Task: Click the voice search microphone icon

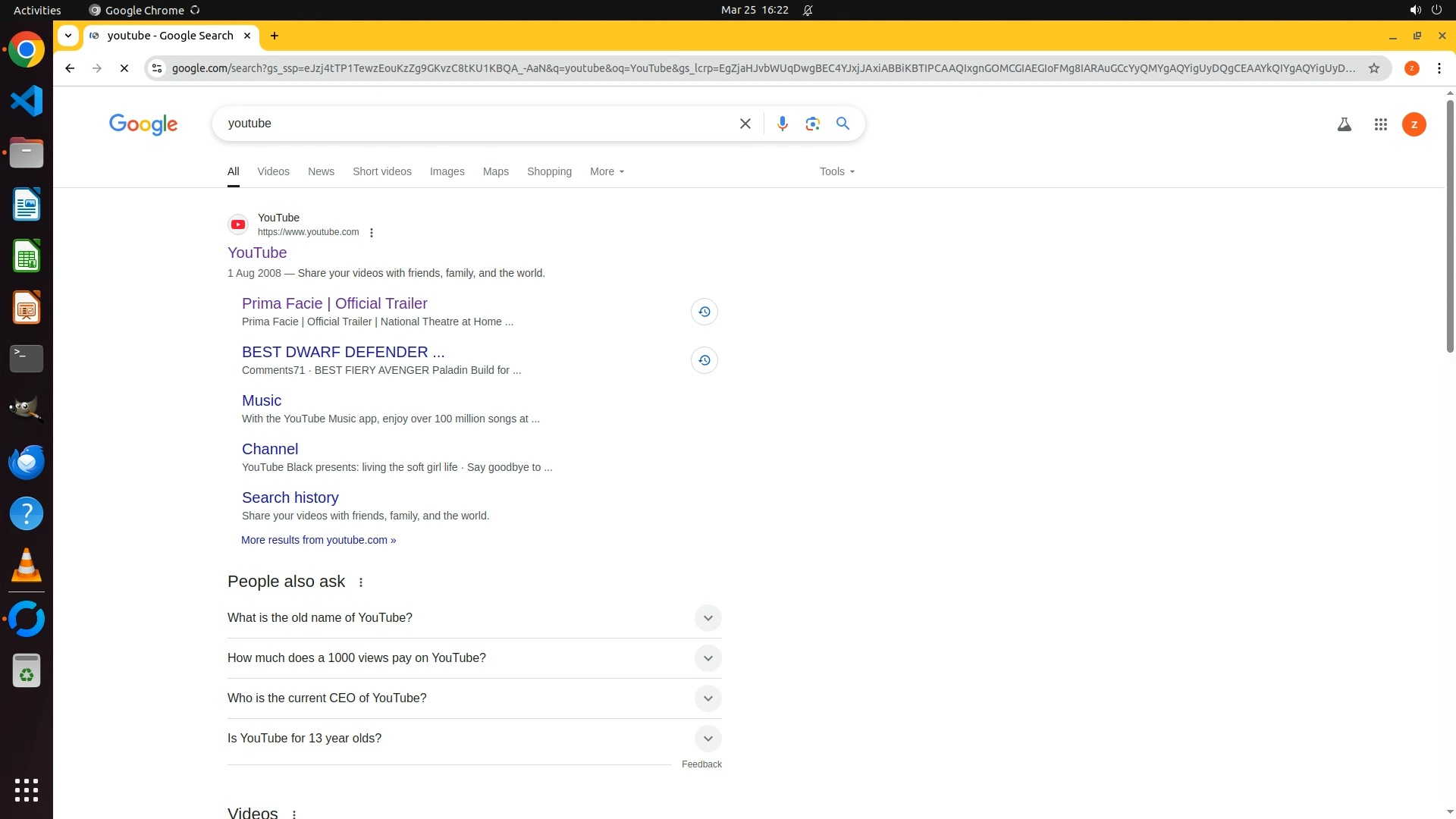Action: (782, 124)
